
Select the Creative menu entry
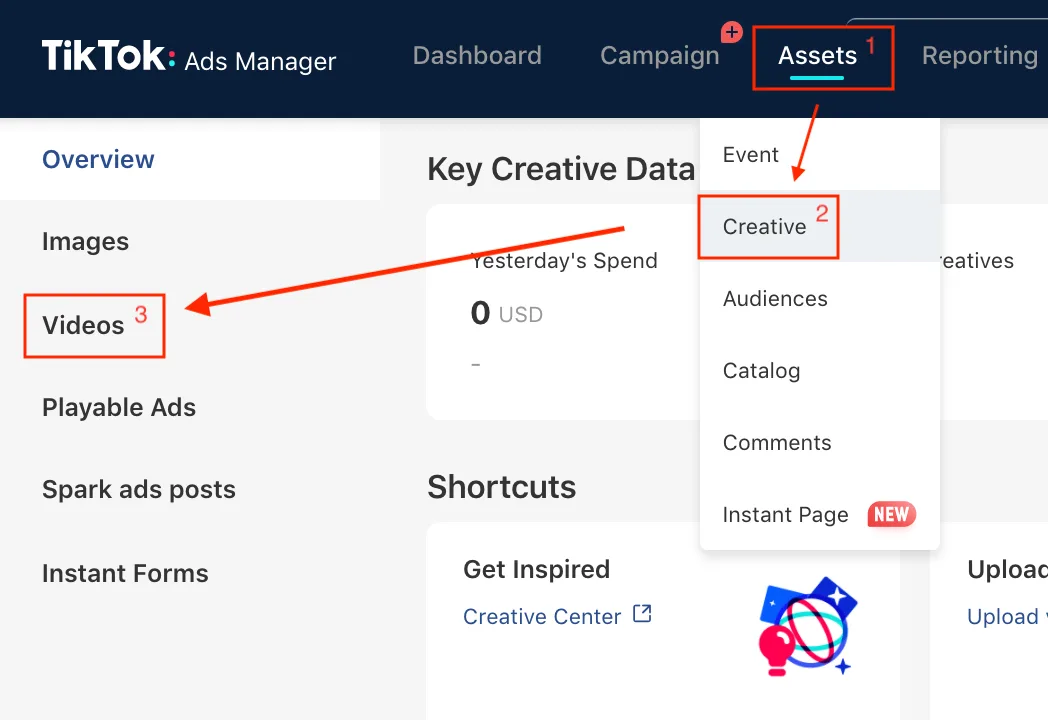coord(763,226)
